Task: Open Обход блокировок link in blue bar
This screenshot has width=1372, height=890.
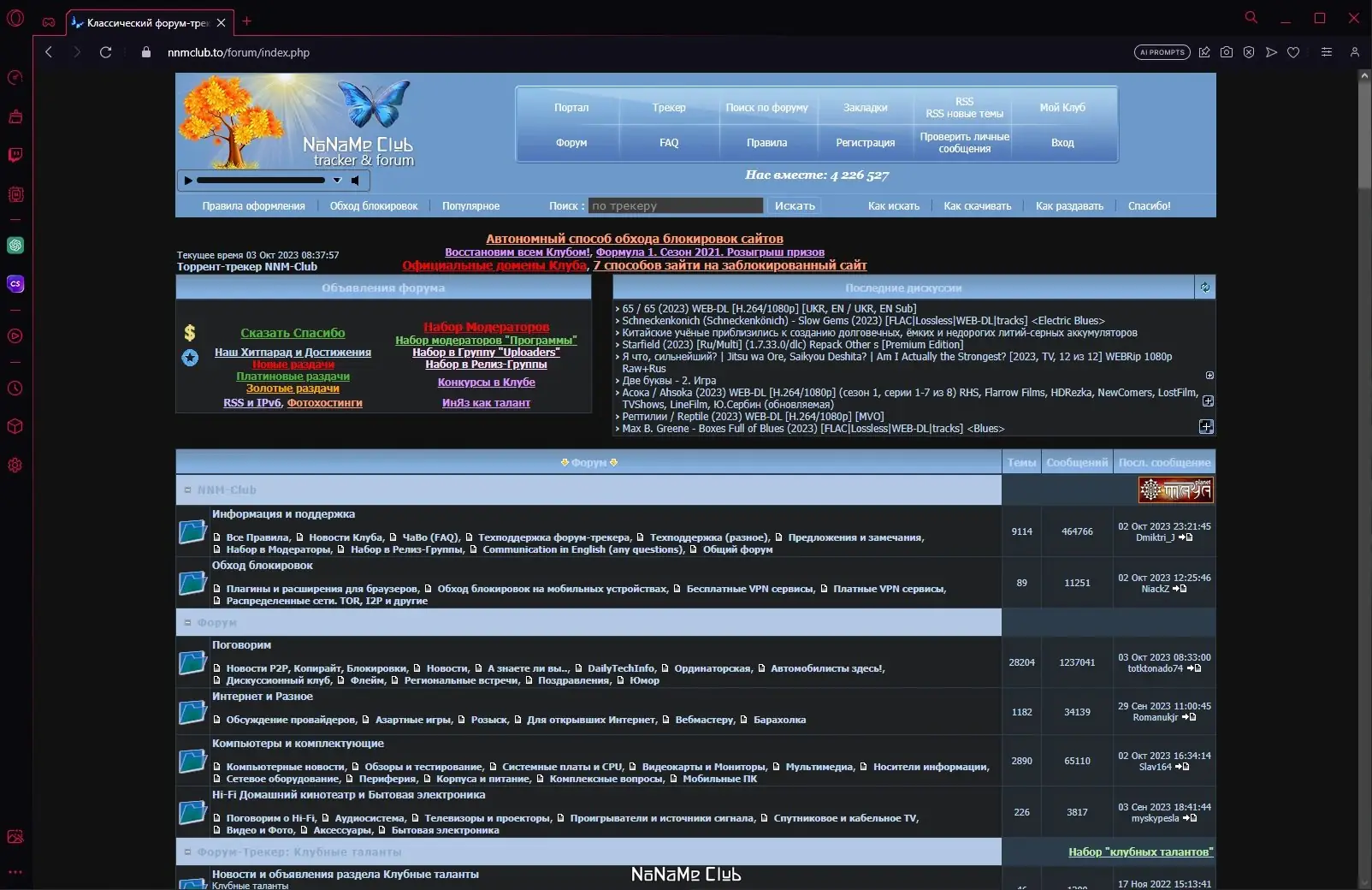Action: 374,206
